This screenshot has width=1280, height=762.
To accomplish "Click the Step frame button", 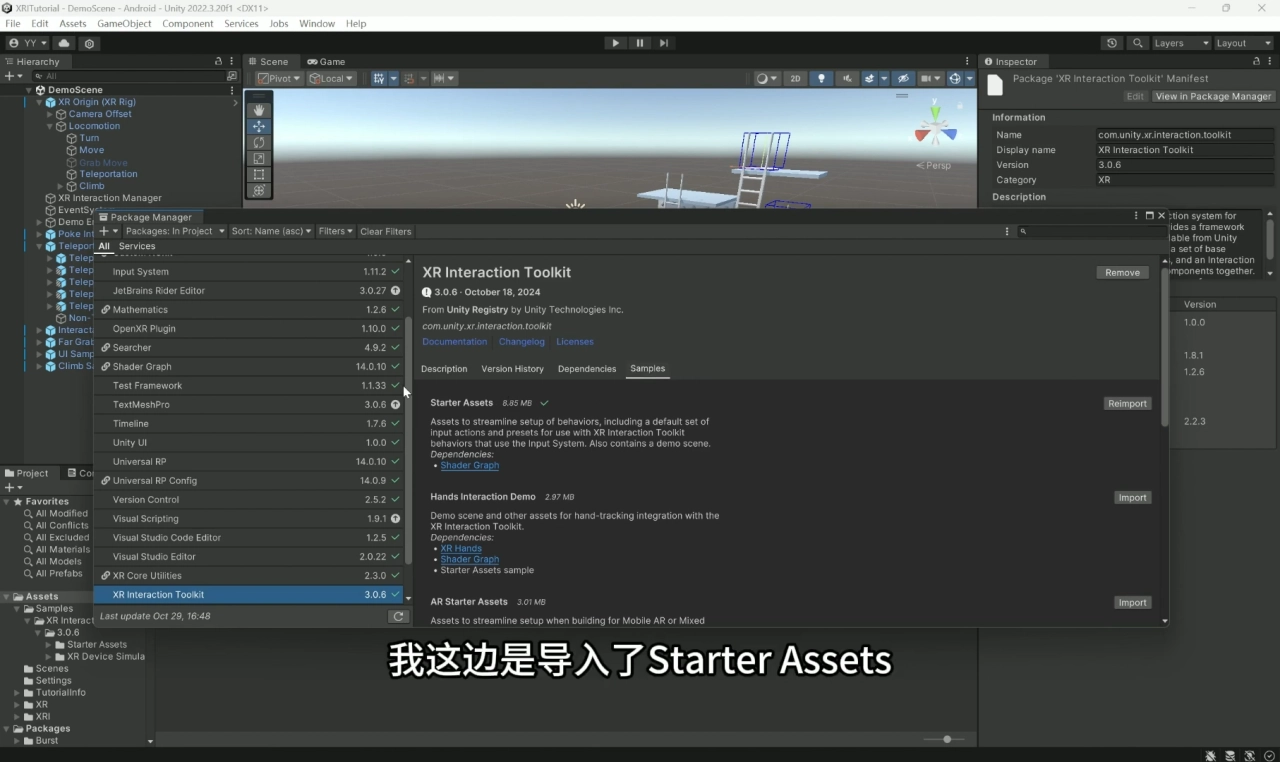I will click(x=664, y=43).
